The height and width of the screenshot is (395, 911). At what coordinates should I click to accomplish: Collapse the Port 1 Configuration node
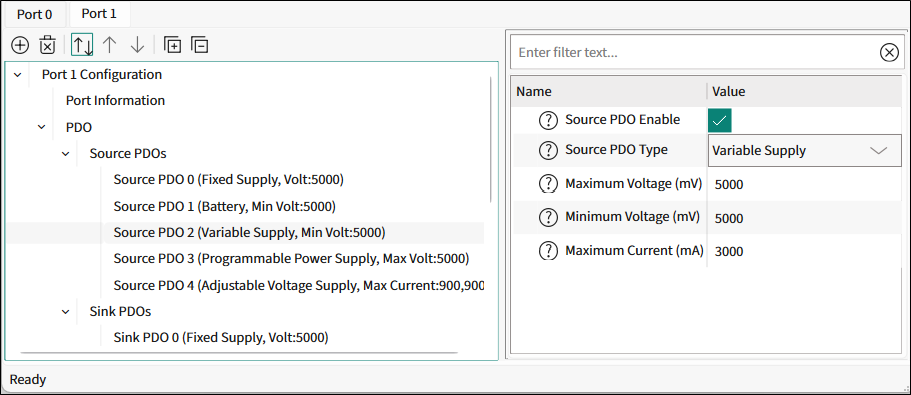pyautogui.click(x=18, y=75)
